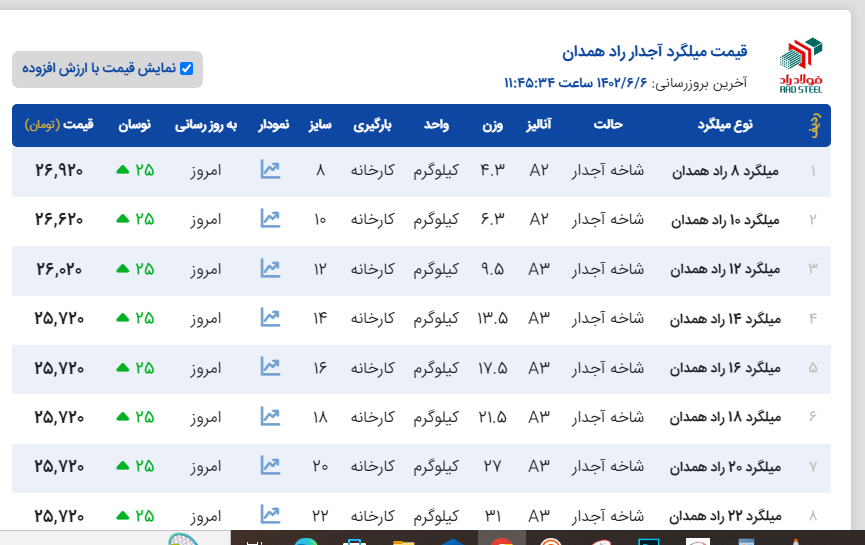Open the price chart for میلگرد 8 راد همدان

pos(270,170)
